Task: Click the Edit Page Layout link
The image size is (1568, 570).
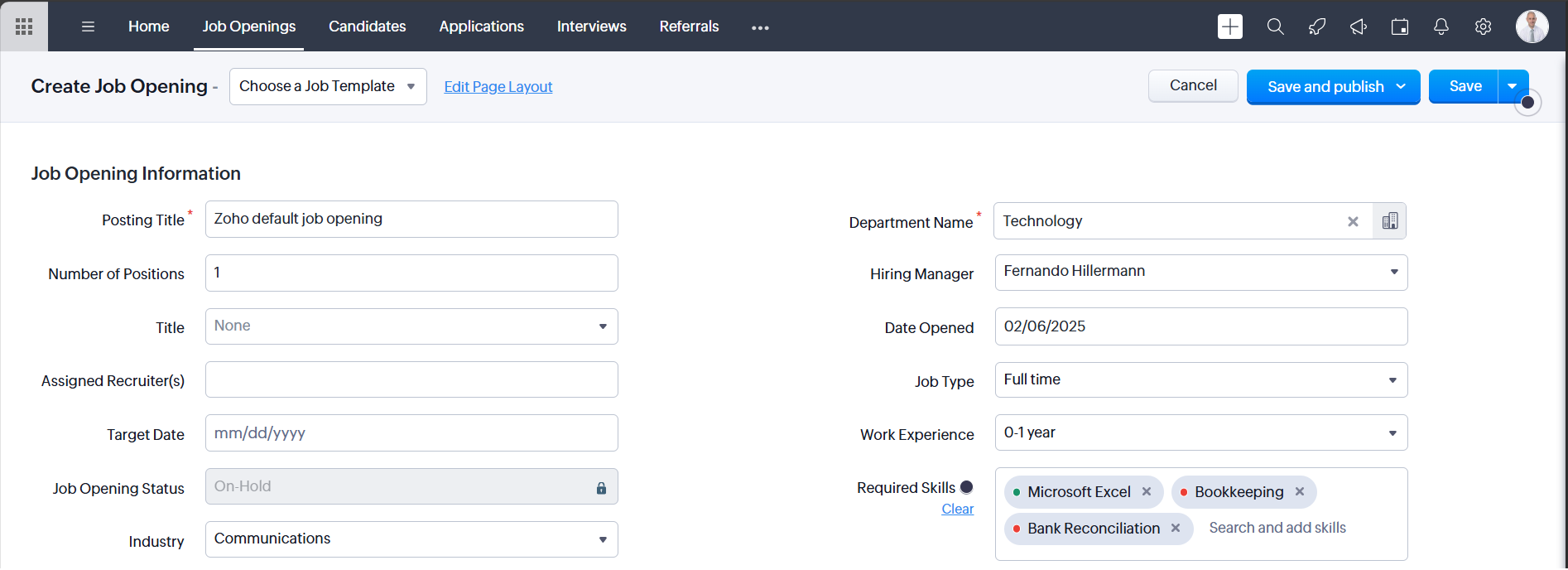Action: [498, 87]
